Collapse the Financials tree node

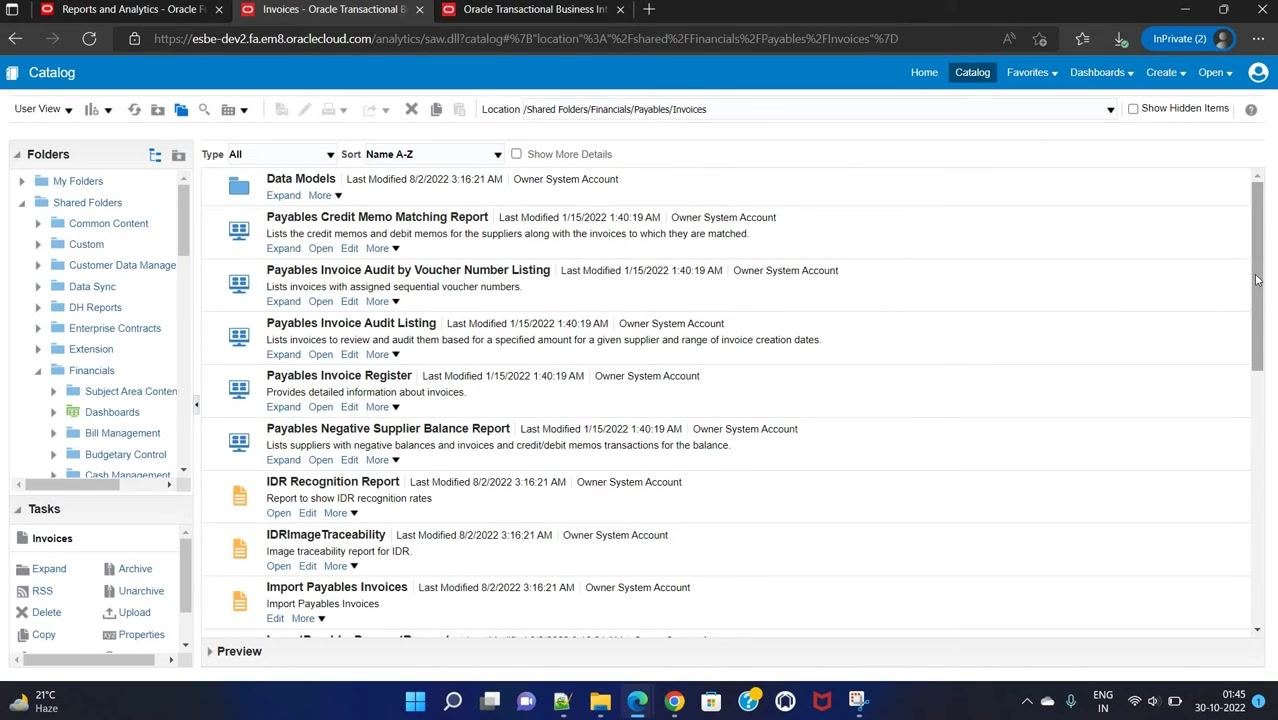pyautogui.click(x=38, y=370)
